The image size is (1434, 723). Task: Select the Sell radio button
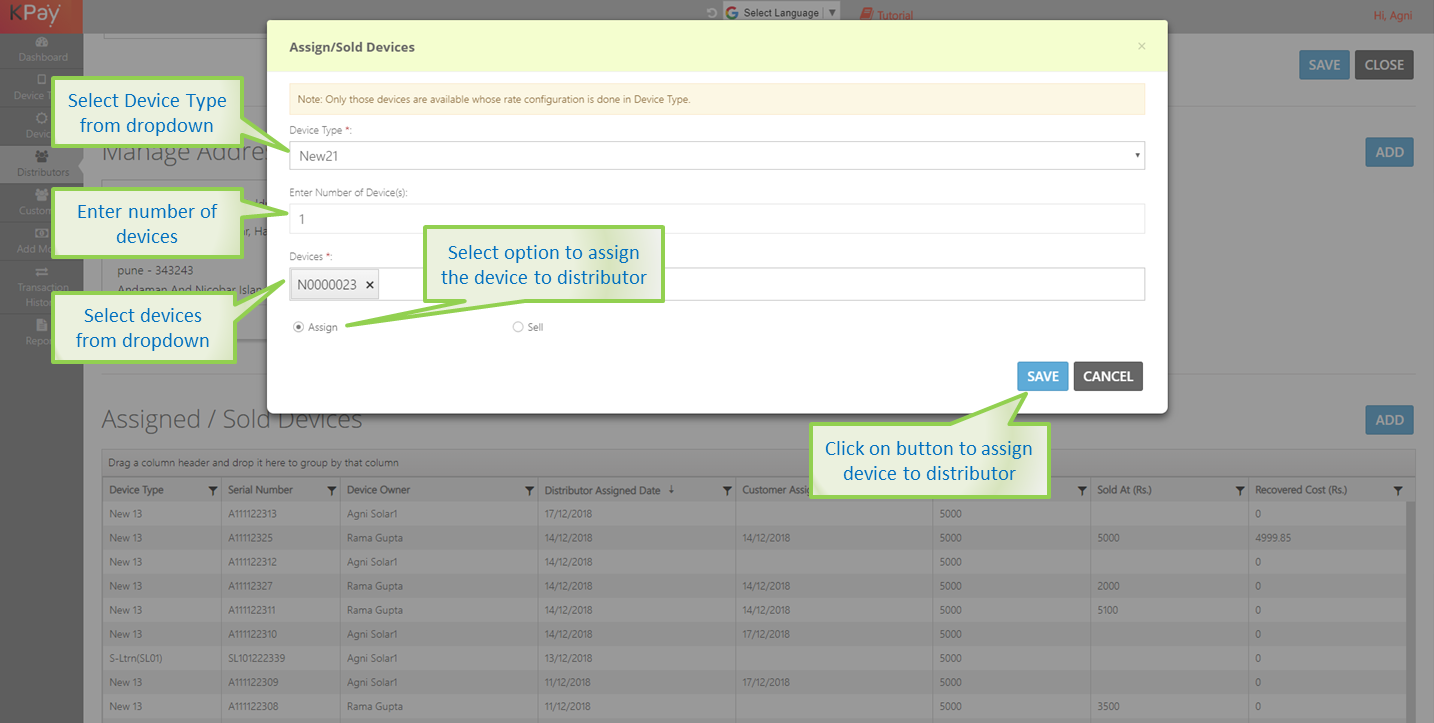[x=518, y=327]
